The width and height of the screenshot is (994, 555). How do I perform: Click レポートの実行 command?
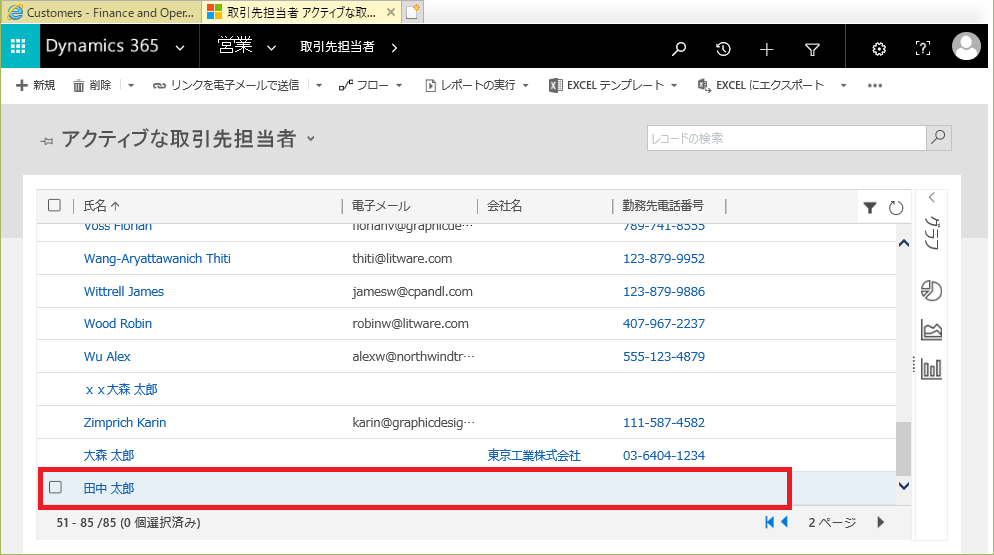(470, 85)
